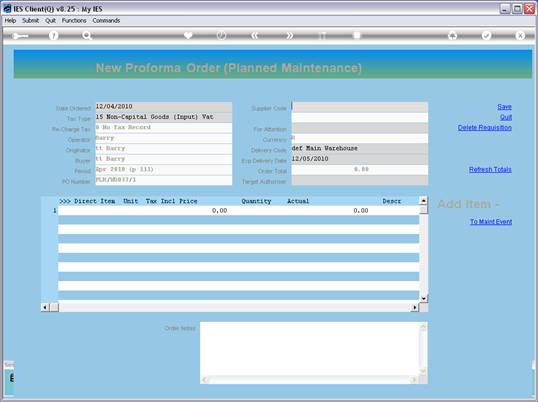538x402 pixels.
Task: Click the clock icon in the toolbar
Action: 222,35
